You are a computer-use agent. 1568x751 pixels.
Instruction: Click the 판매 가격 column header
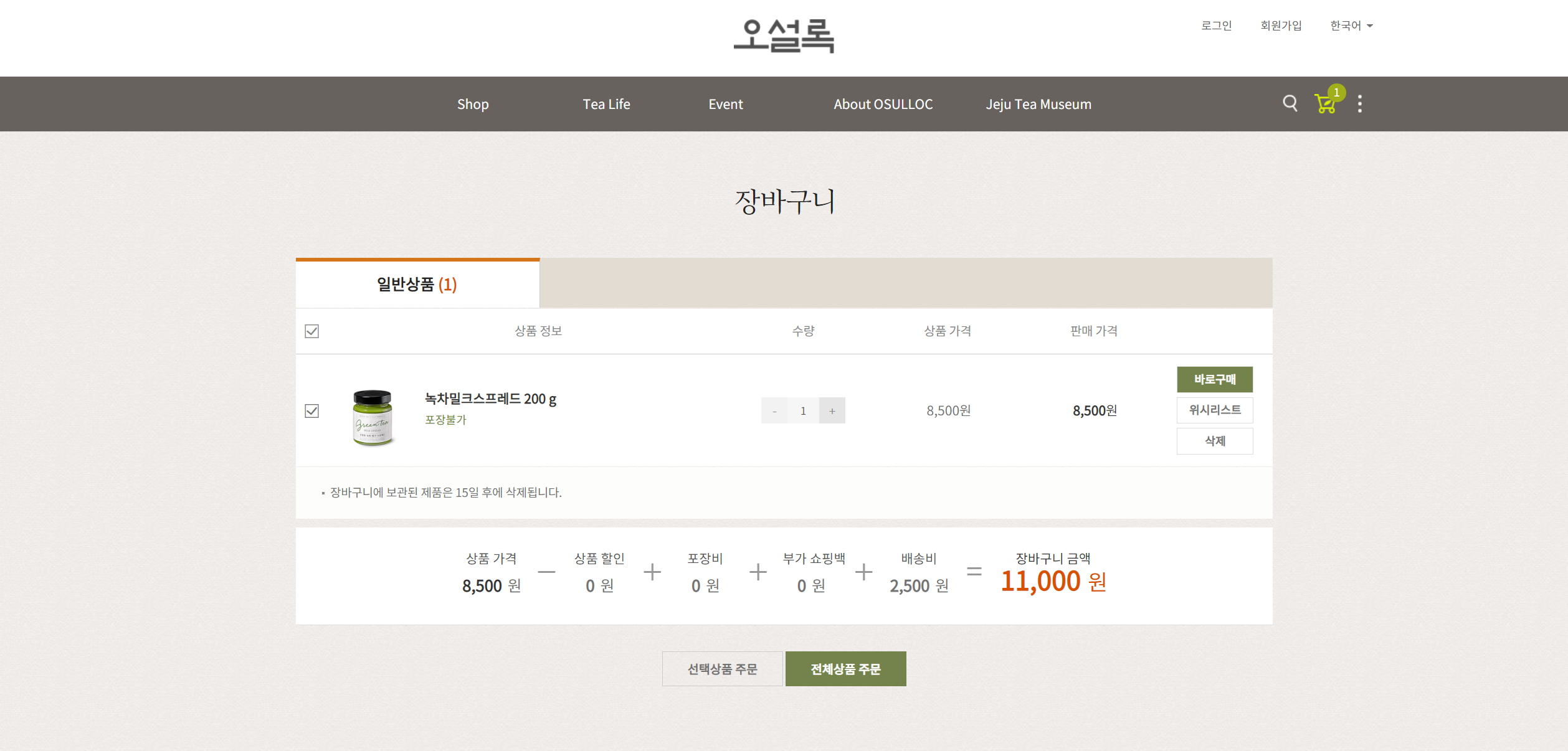1094,331
